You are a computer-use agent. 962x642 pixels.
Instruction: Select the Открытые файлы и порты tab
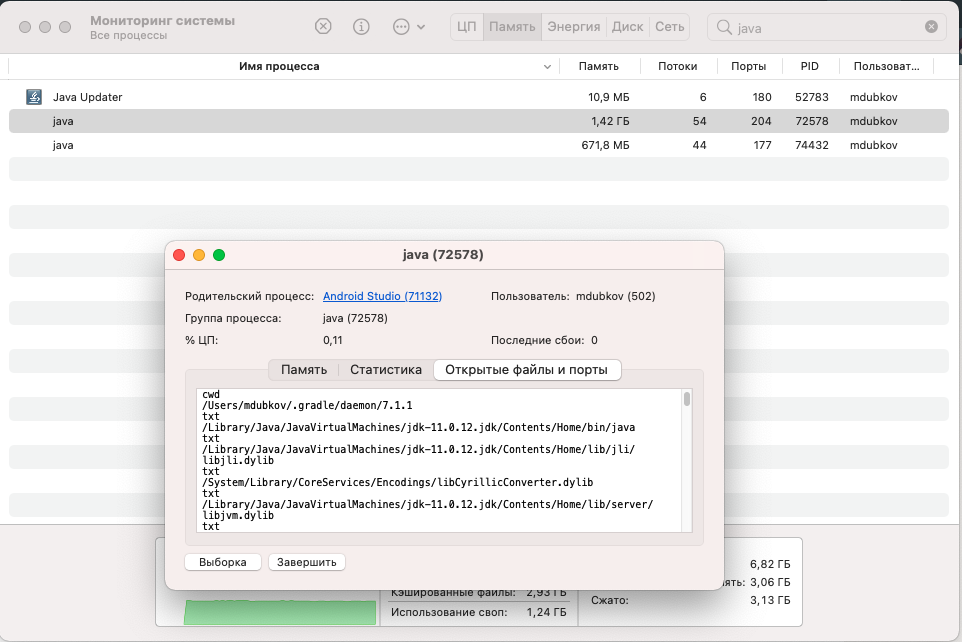[526, 369]
